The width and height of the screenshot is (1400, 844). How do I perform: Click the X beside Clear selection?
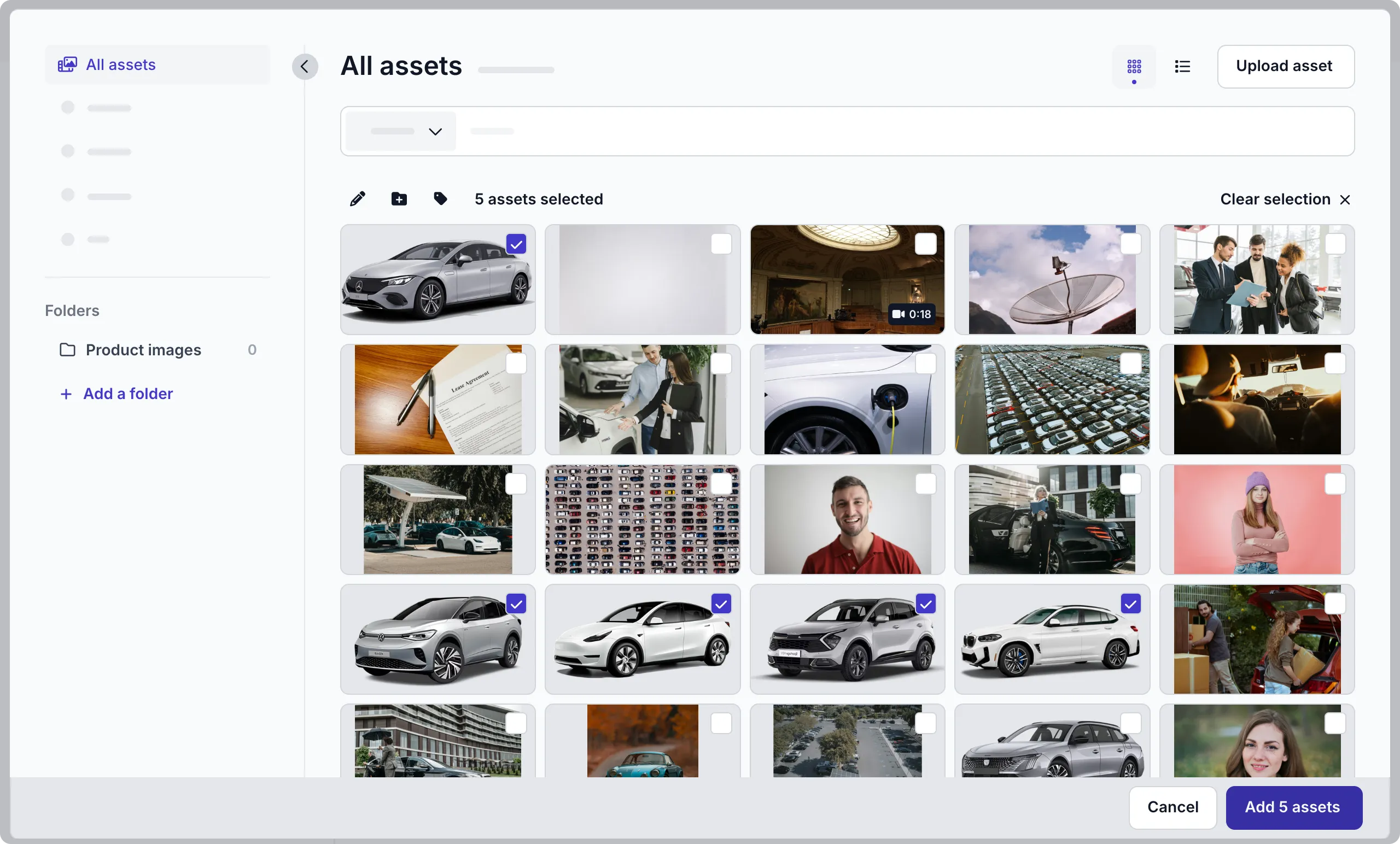[x=1345, y=200]
